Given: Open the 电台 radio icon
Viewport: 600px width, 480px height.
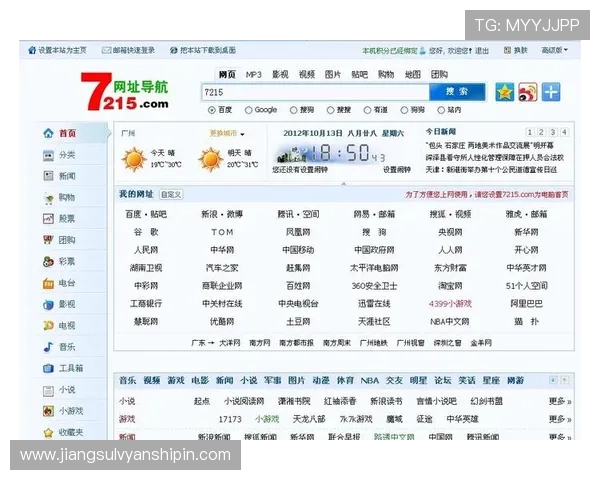Looking at the screenshot, I should point(48,284).
